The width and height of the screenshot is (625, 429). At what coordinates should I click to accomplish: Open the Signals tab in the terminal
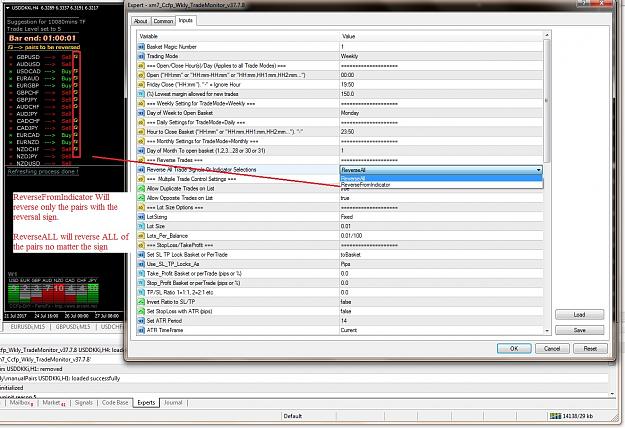(84, 403)
